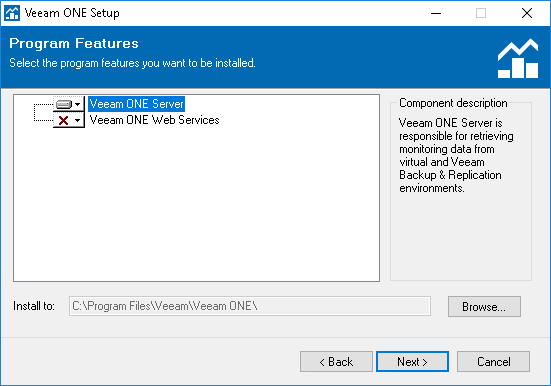Click the Component description text panel
The width and height of the screenshot is (551, 386).
[x=456, y=155]
